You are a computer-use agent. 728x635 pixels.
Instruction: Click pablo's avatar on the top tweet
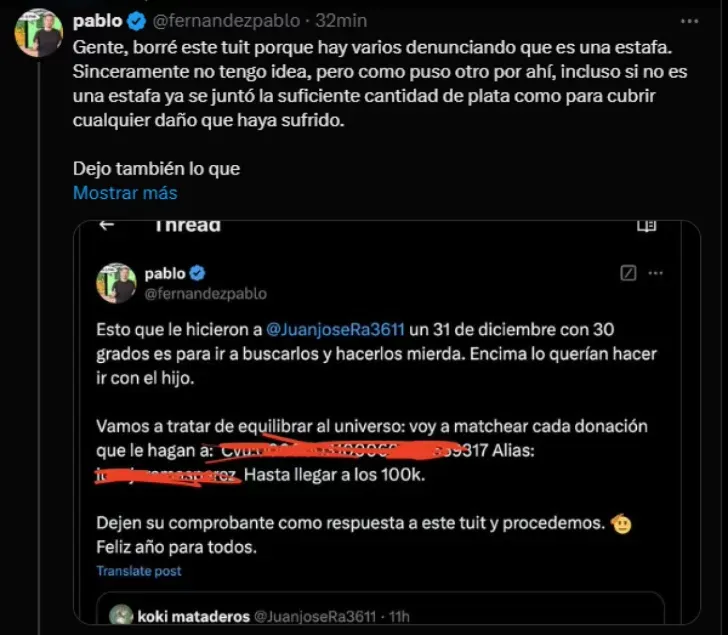coord(39,35)
